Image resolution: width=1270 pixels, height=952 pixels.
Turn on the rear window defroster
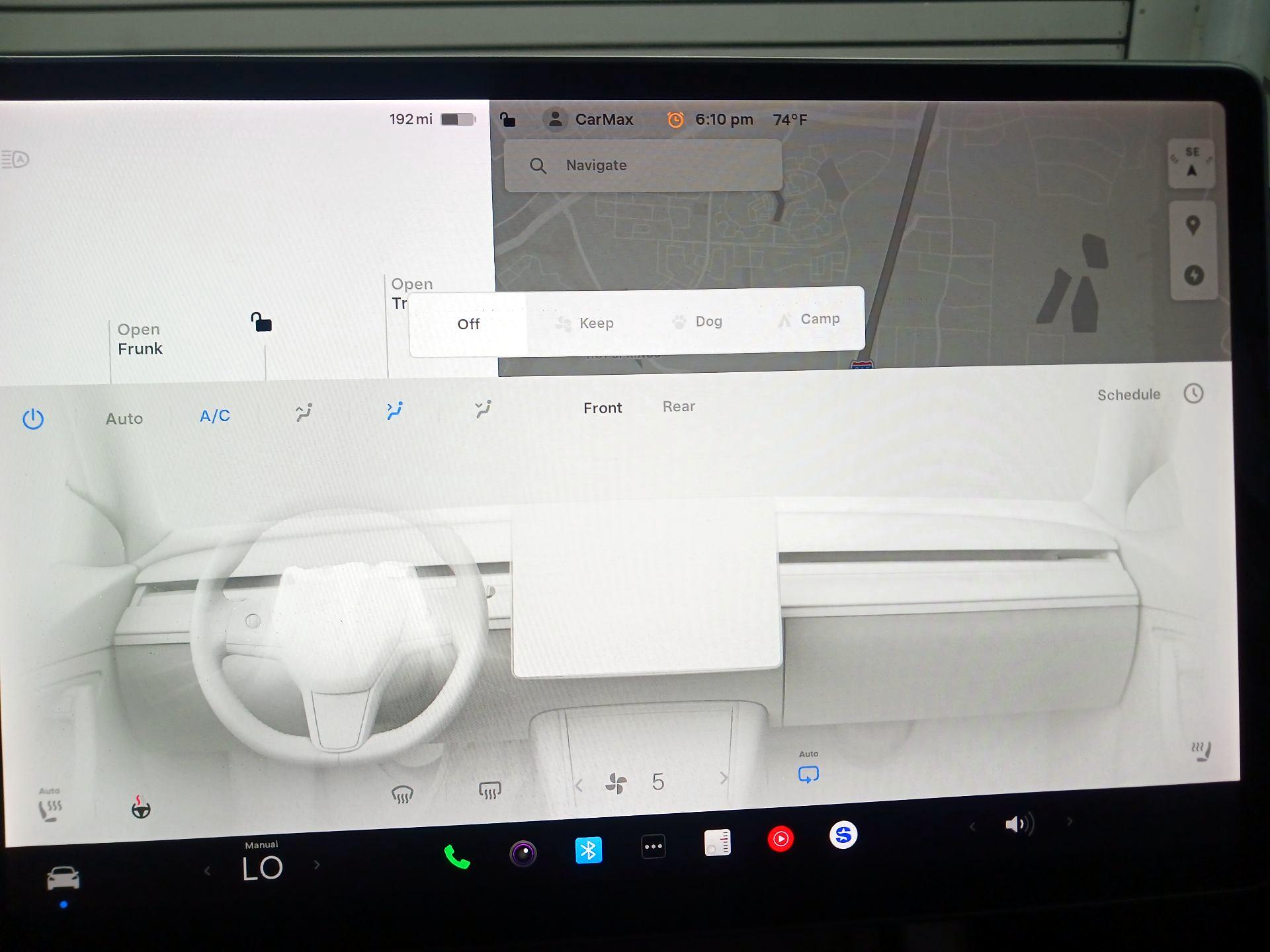pyautogui.click(x=490, y=791)
